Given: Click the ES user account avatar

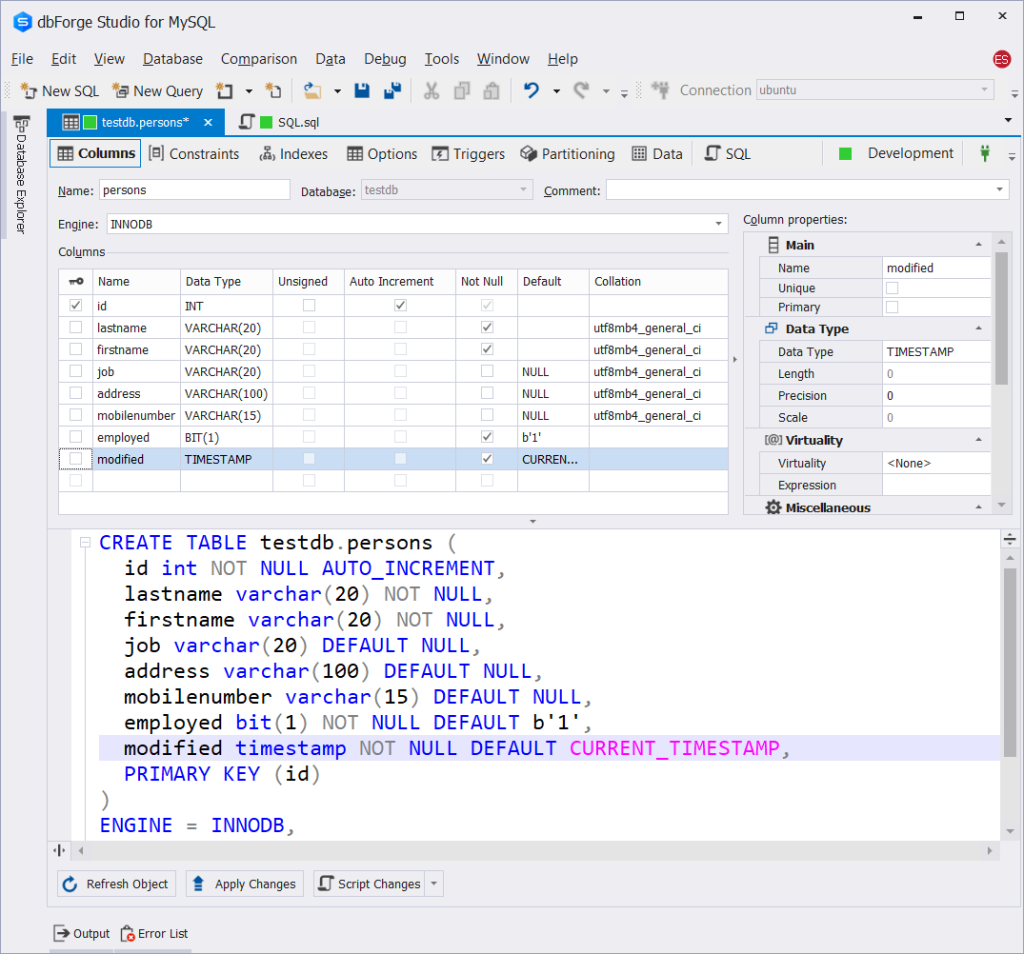Looking at the screenshot, I should point(1002,59).
